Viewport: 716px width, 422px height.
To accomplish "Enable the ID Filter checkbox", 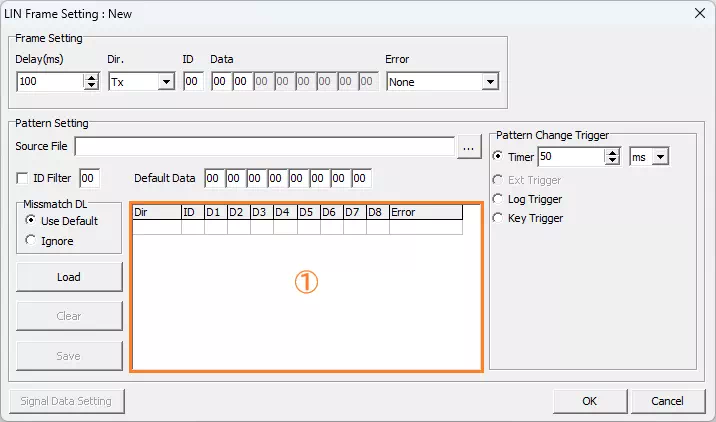I will pyautogui.click(x=23, y=178).
